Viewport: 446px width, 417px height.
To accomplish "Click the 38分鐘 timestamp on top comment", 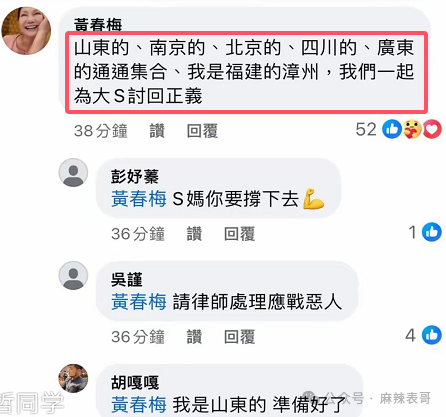I will [x=101, y=131].
